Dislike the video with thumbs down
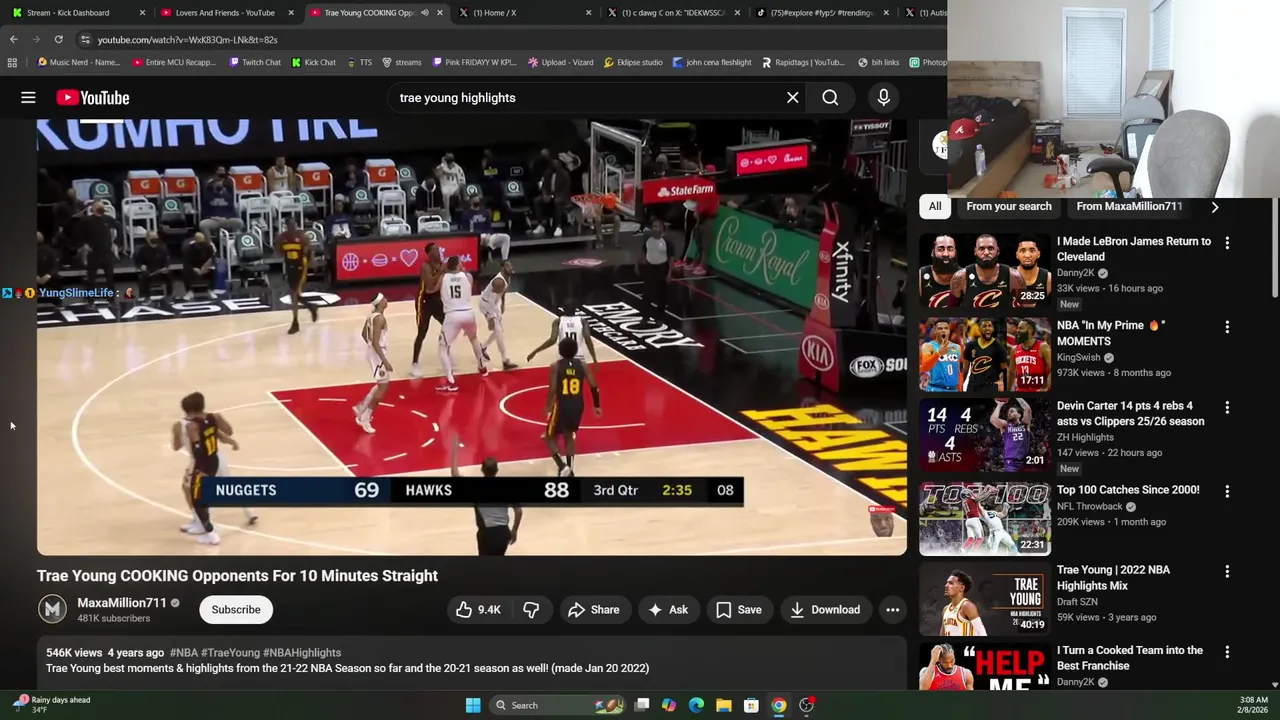Image resolution: width=1280 pixels, height=720 pixels. pos(531,610)
